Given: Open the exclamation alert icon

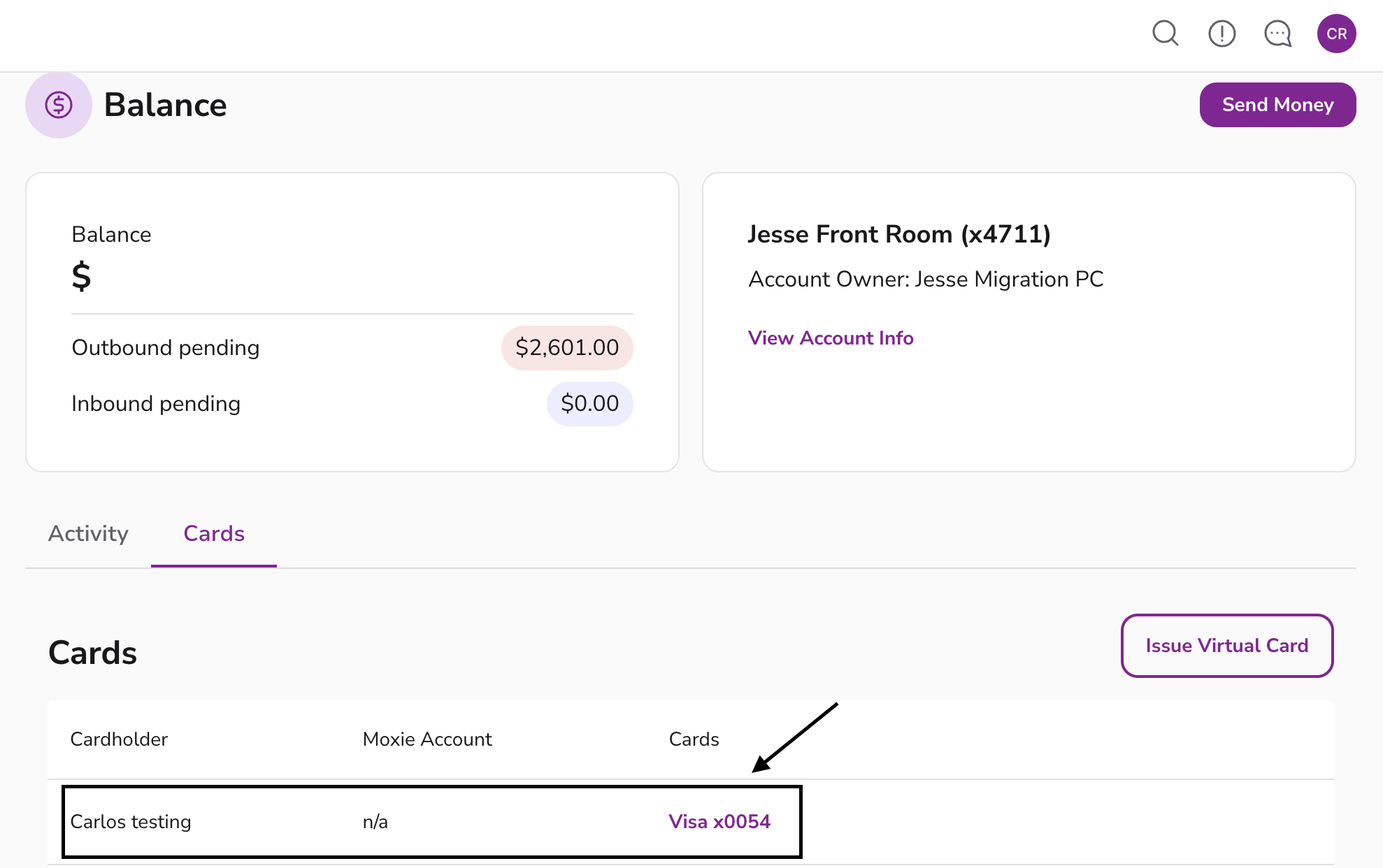Looking at the screenshot, I should point(1221,34).
